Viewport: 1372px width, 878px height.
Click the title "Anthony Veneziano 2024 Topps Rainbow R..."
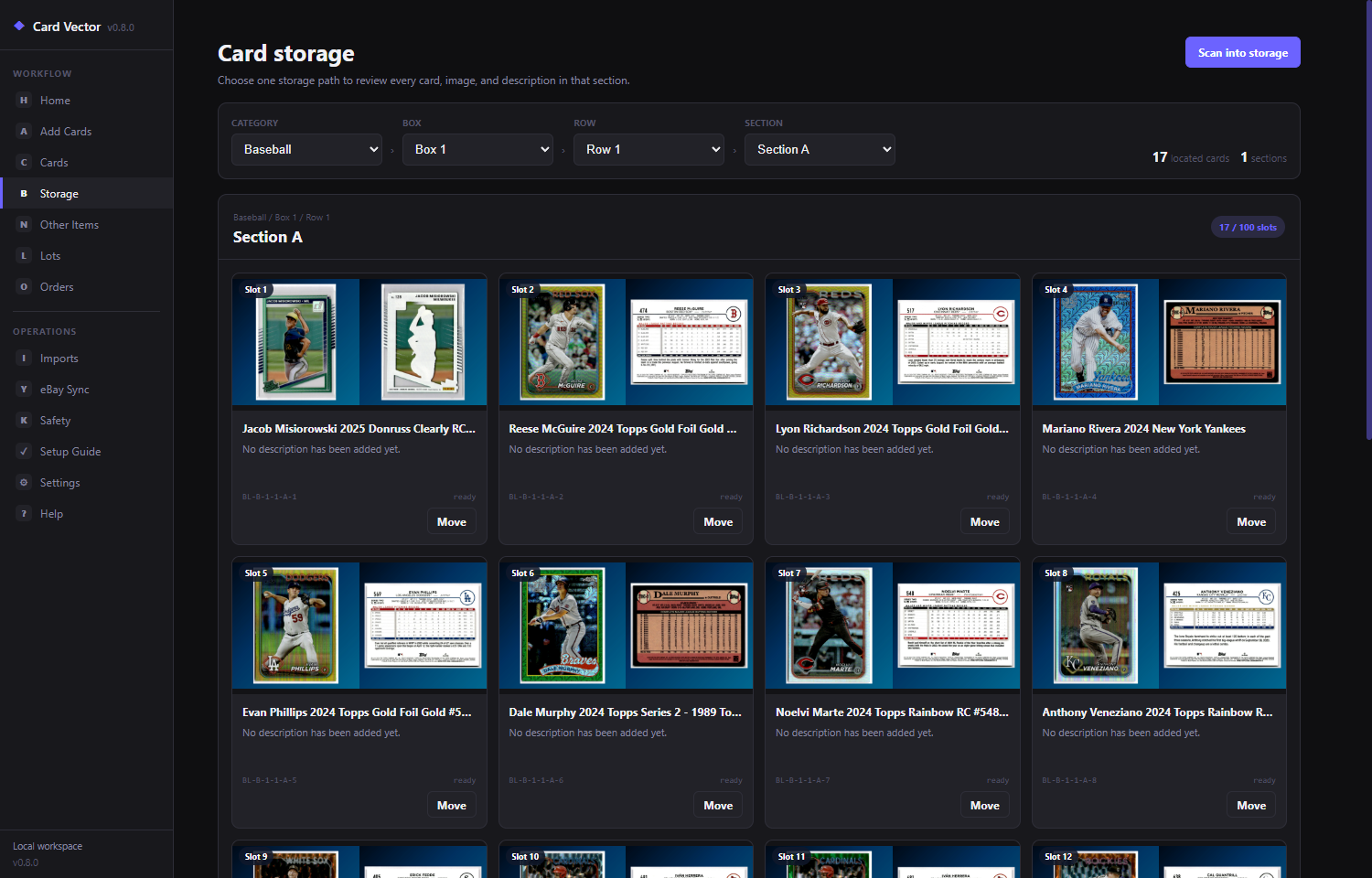[1157, 712]
